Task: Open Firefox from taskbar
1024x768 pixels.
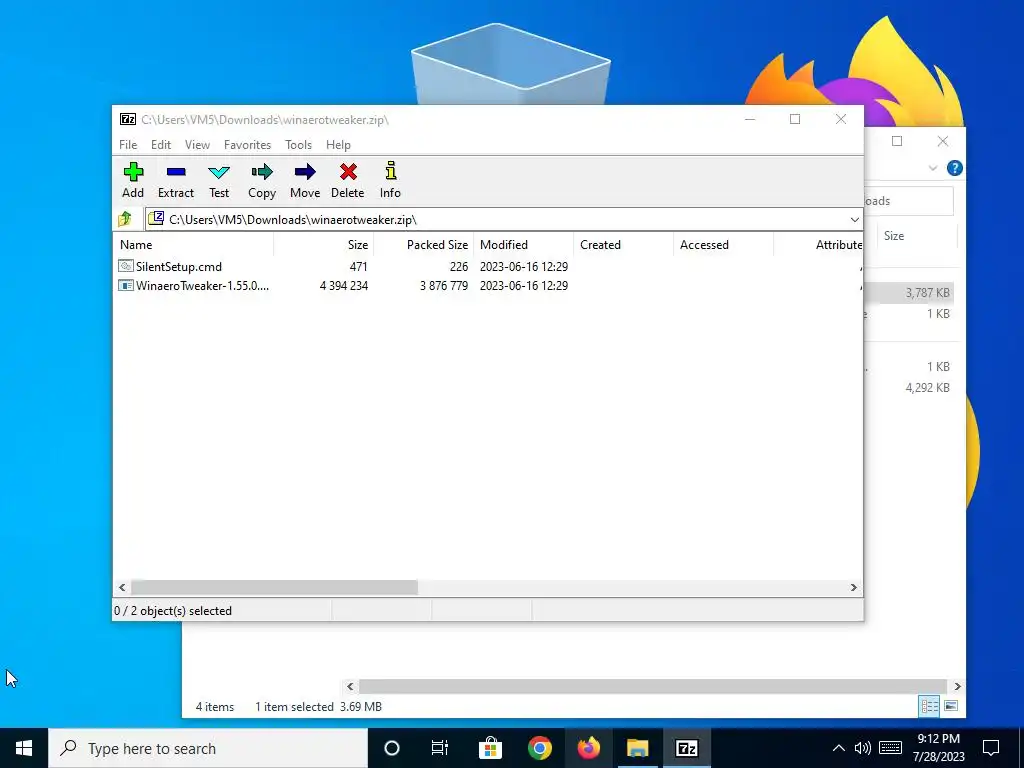Action: [588, 748]
